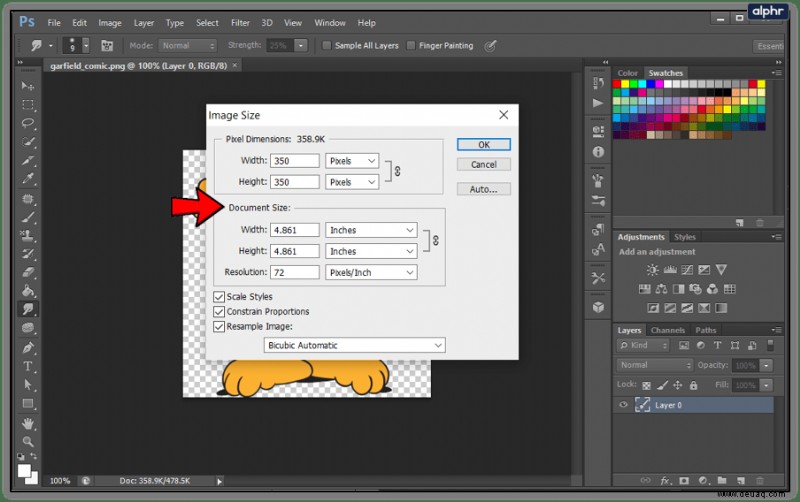Uncheck the Scale Styles checkbox

[219, 297]
